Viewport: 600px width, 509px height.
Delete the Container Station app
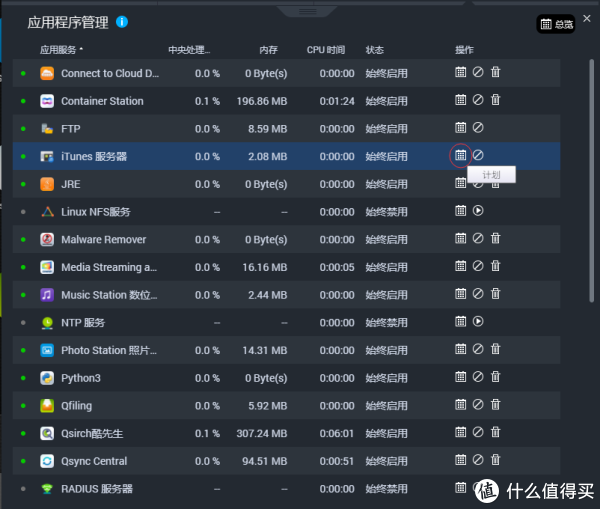point(495,100)
